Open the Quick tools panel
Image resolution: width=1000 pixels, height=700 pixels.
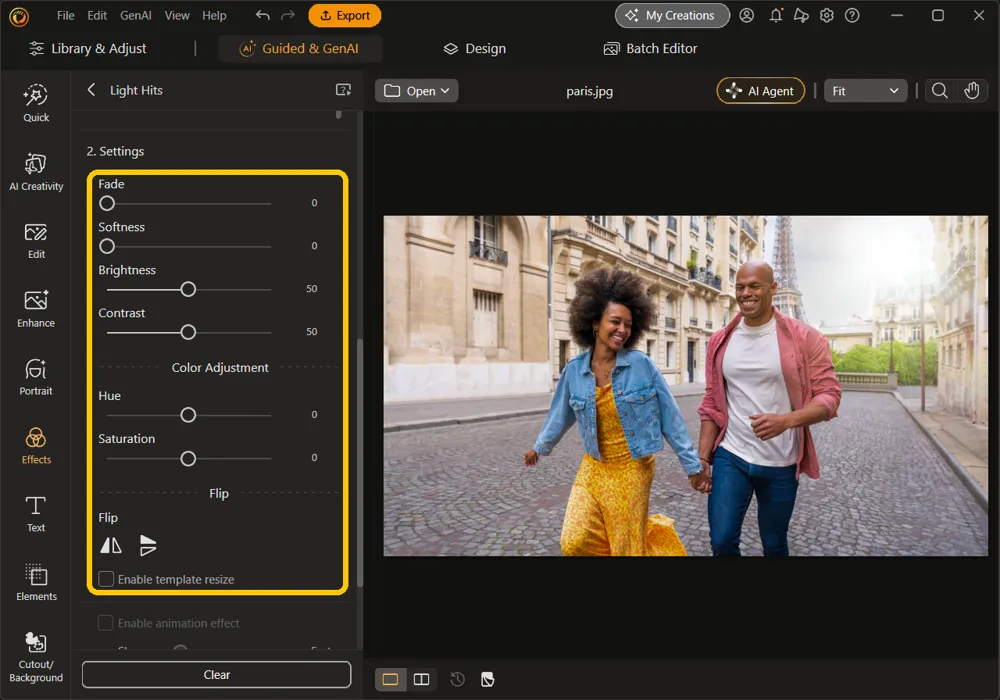(36, 103)
